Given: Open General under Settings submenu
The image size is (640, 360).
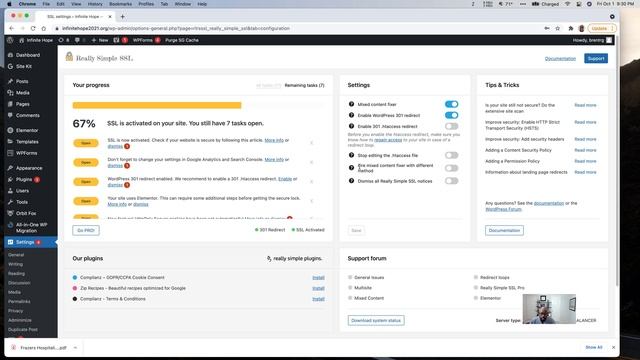Looking at the screenshot, I should pyautogui.click(x=16, y=255).
